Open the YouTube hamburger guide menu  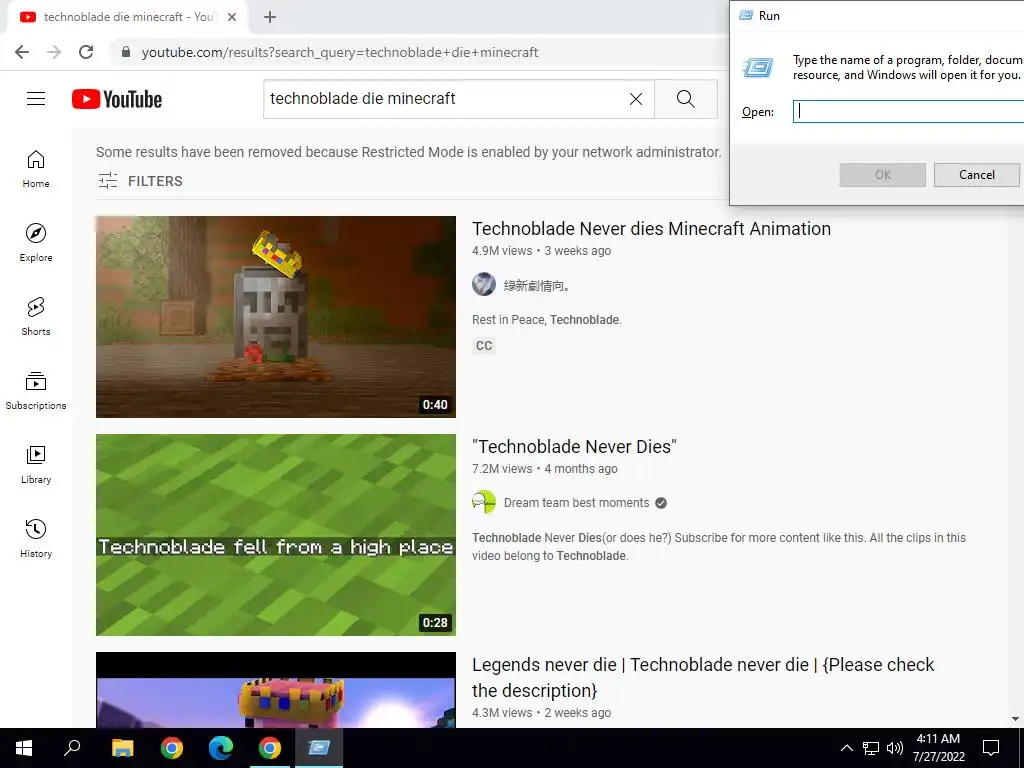36,99
